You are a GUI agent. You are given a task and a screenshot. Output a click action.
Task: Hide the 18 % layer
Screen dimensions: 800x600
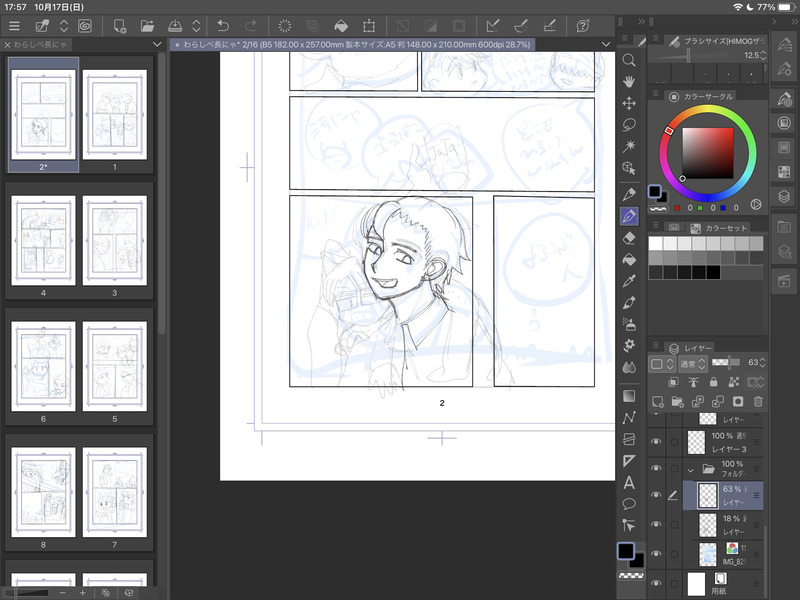pyautogui.click(x=656, y=524)
